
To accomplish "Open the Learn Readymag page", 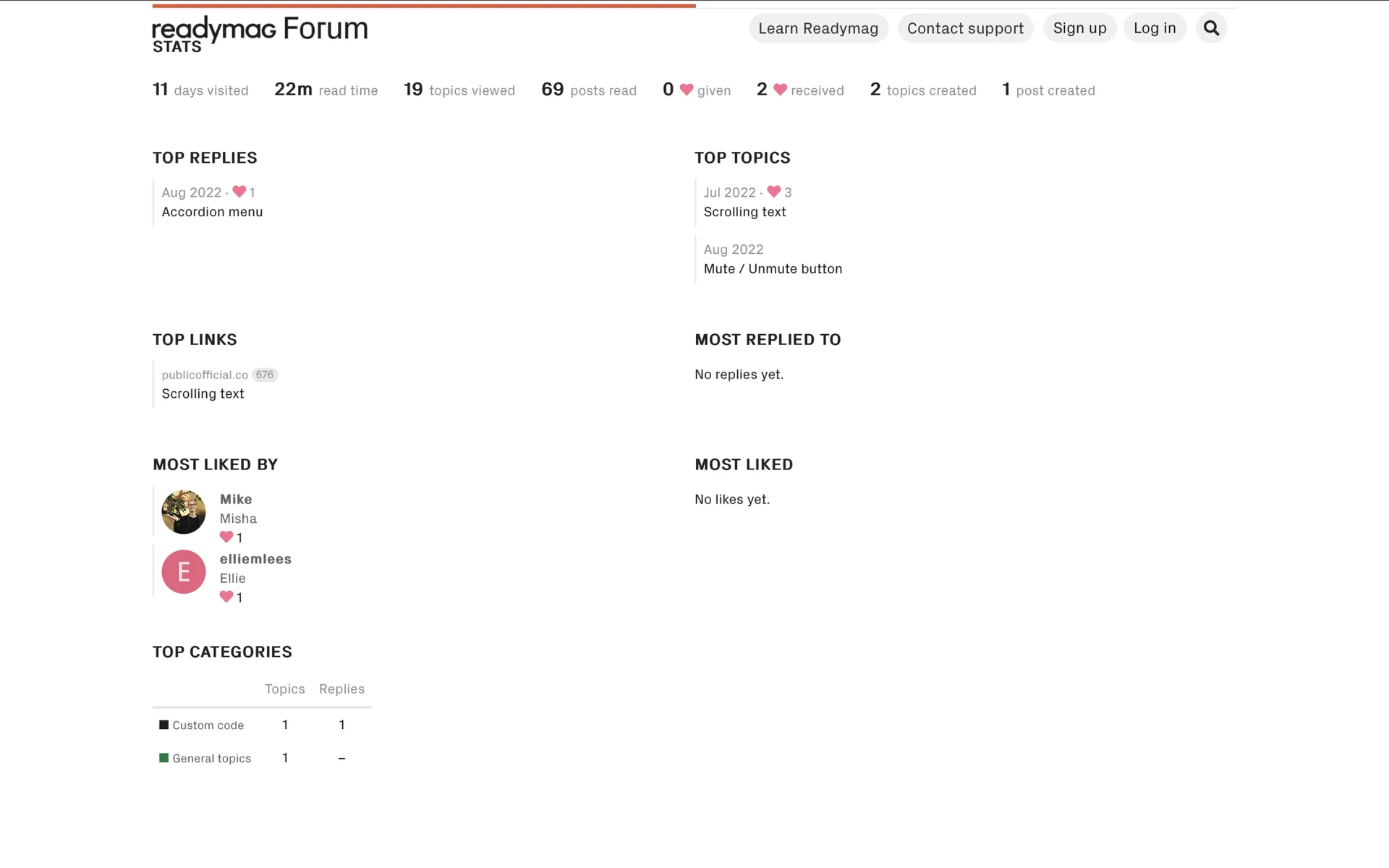I will coord(818,28).
